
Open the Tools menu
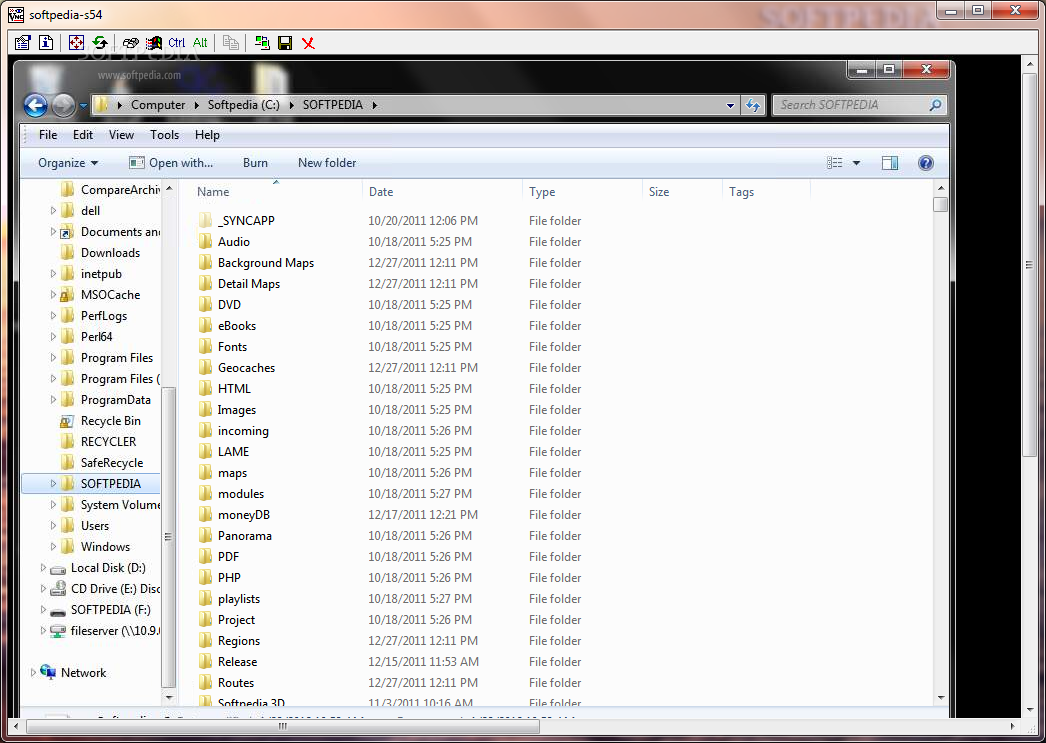click(165, 135)
